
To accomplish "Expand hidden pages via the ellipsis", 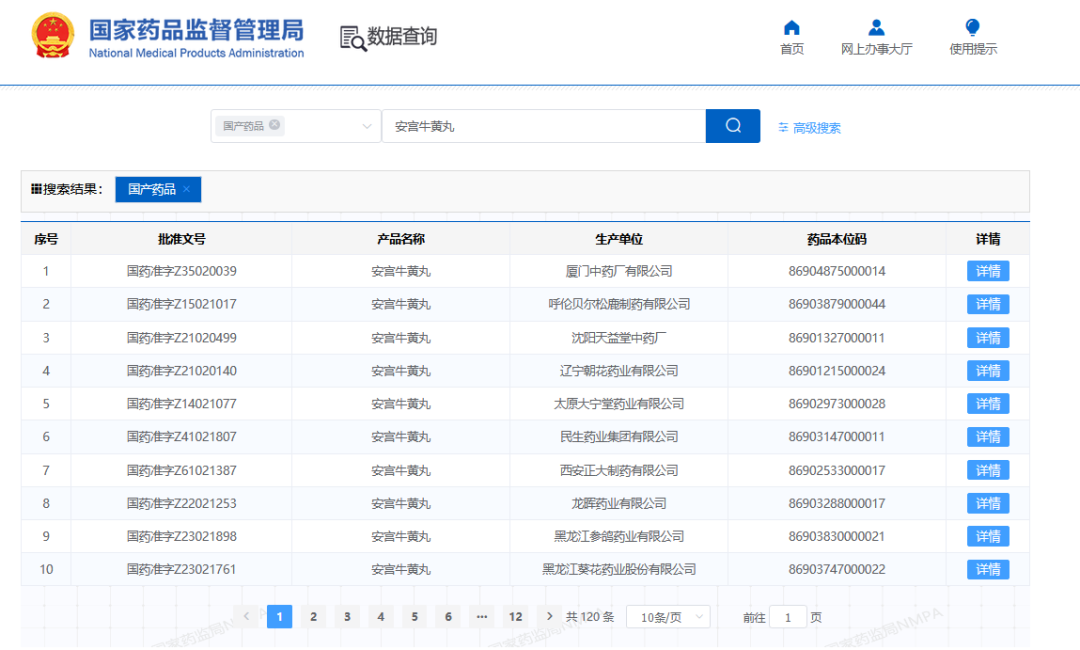I will coord(482,616).
